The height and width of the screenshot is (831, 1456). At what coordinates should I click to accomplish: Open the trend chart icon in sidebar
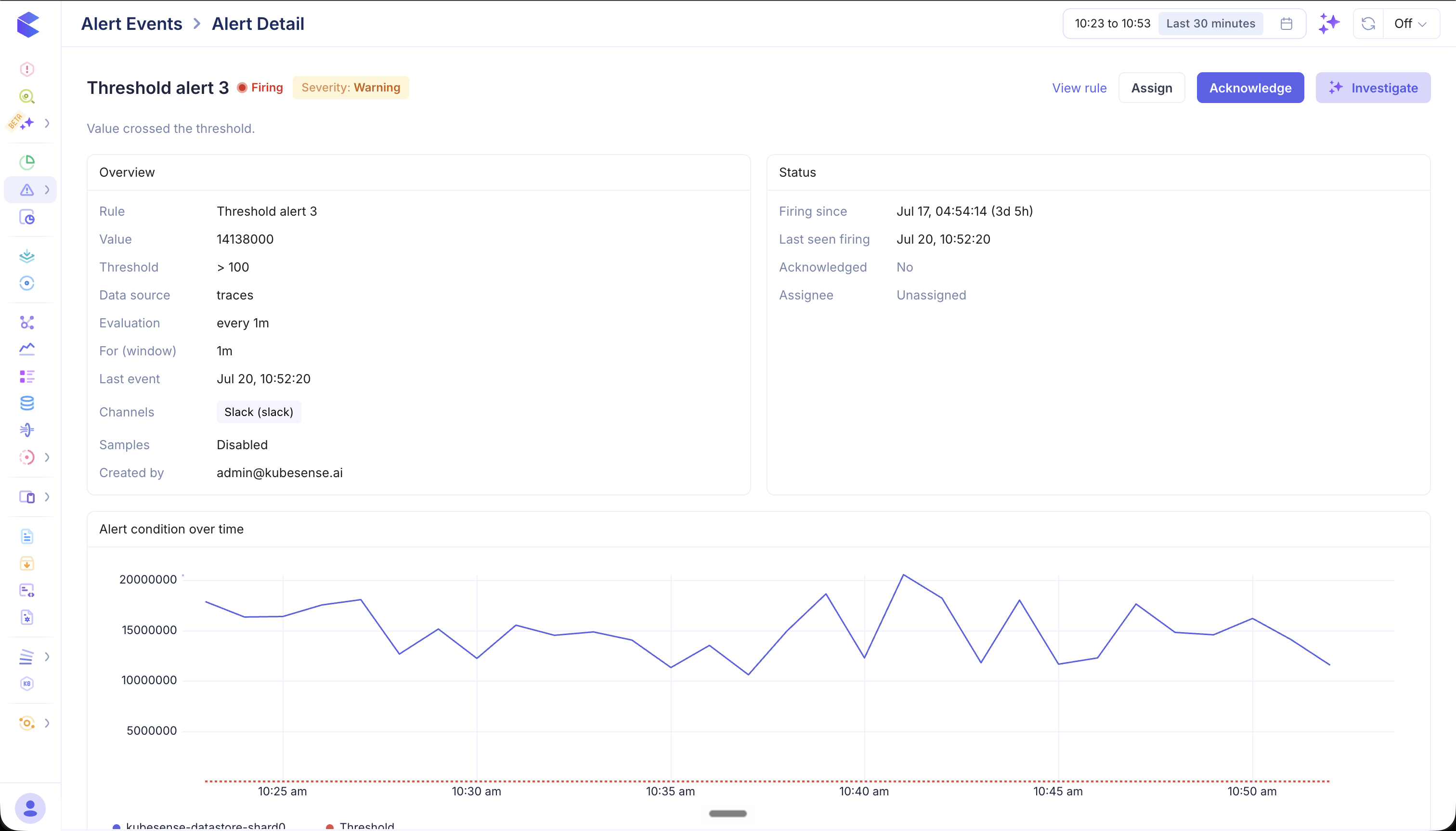27,349
